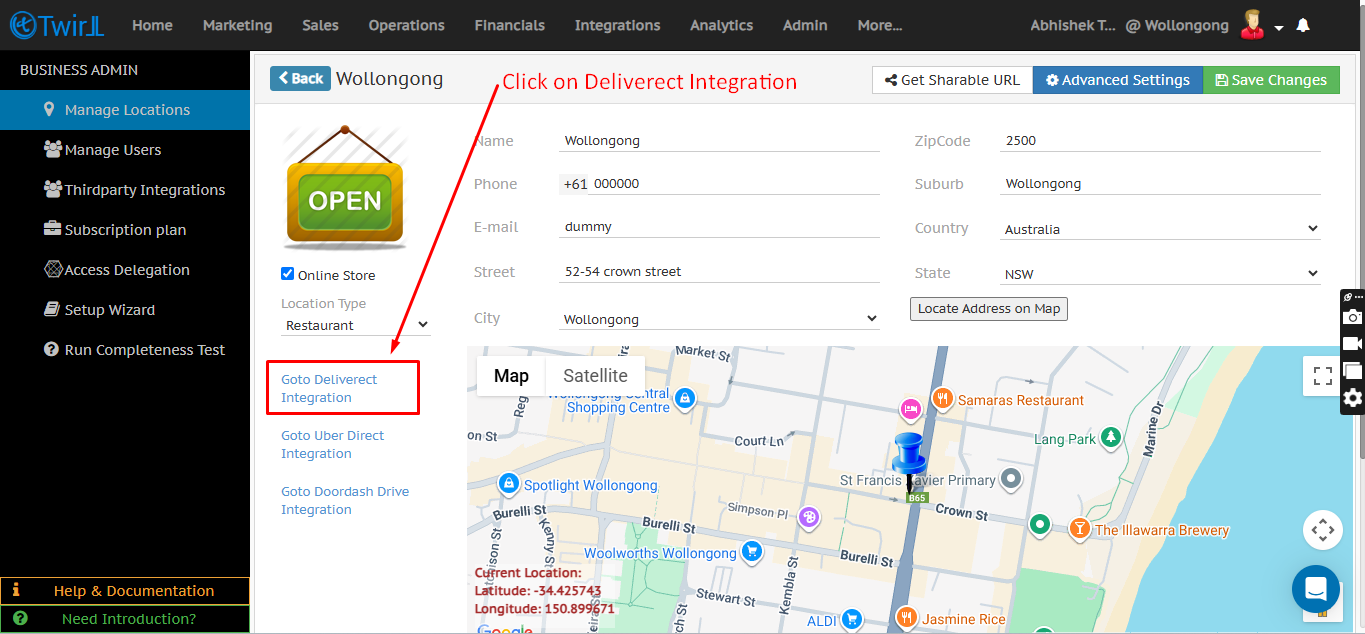
Task: Open the Financials menu
Action: point(509,25)
